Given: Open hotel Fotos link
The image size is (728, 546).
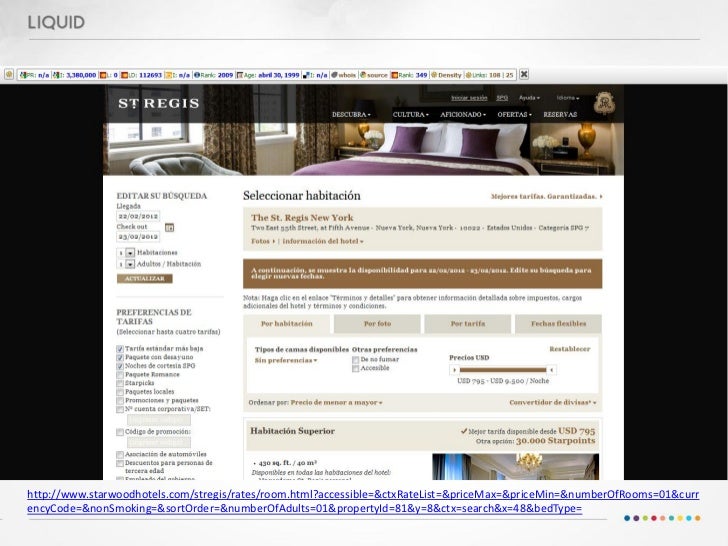Looking at the screenshot, I should (263, 241).
